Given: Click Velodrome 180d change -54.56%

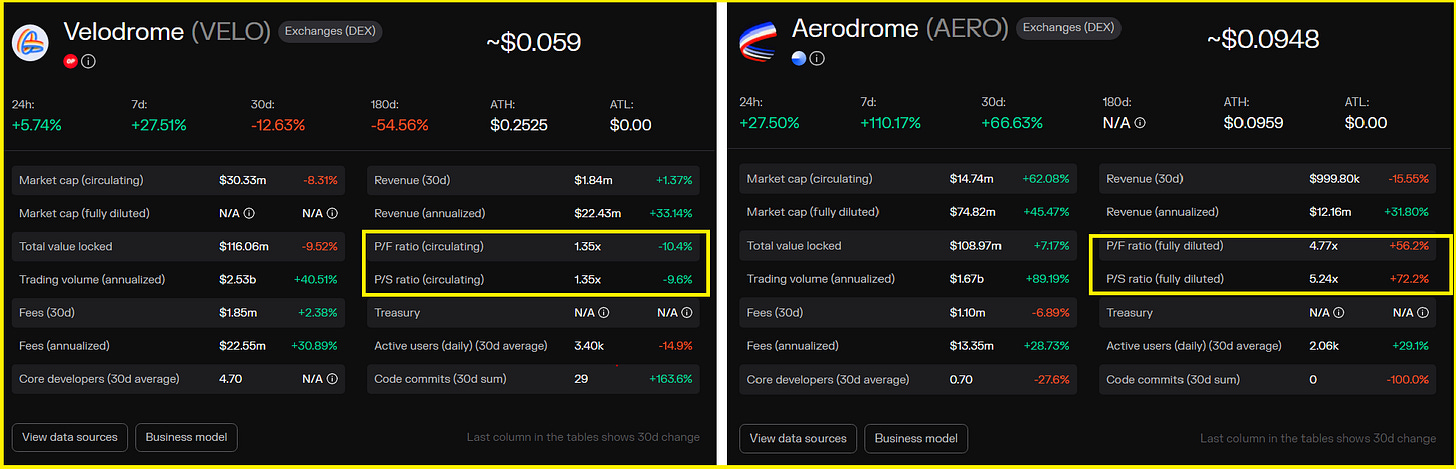Looking at the screenshot, I should 399,125.
